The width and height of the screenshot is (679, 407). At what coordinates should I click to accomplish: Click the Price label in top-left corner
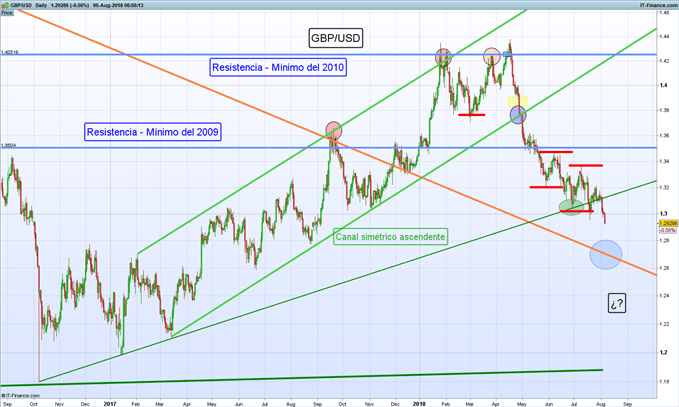[6, 13]
